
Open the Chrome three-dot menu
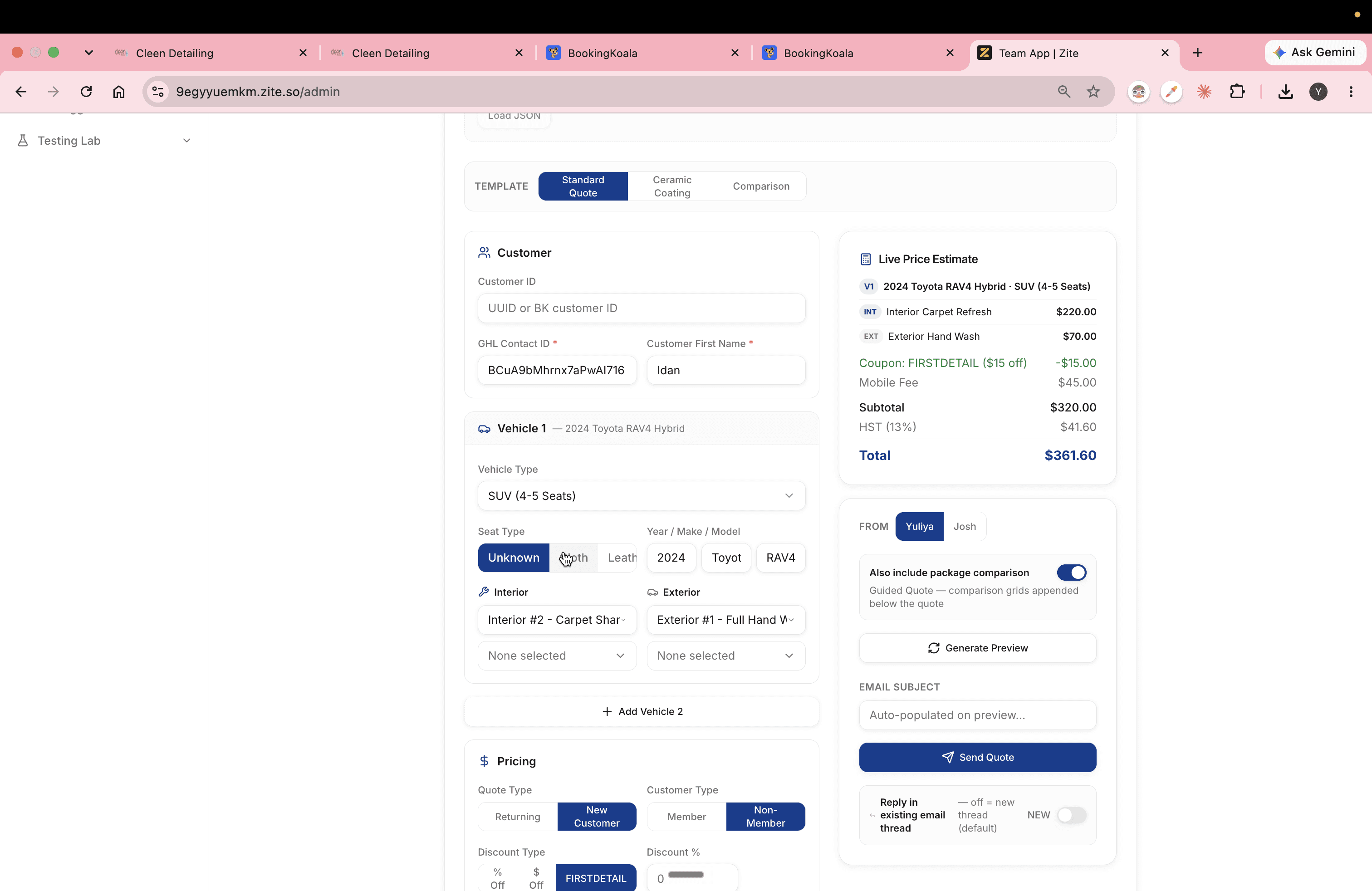pos(1351,92)
